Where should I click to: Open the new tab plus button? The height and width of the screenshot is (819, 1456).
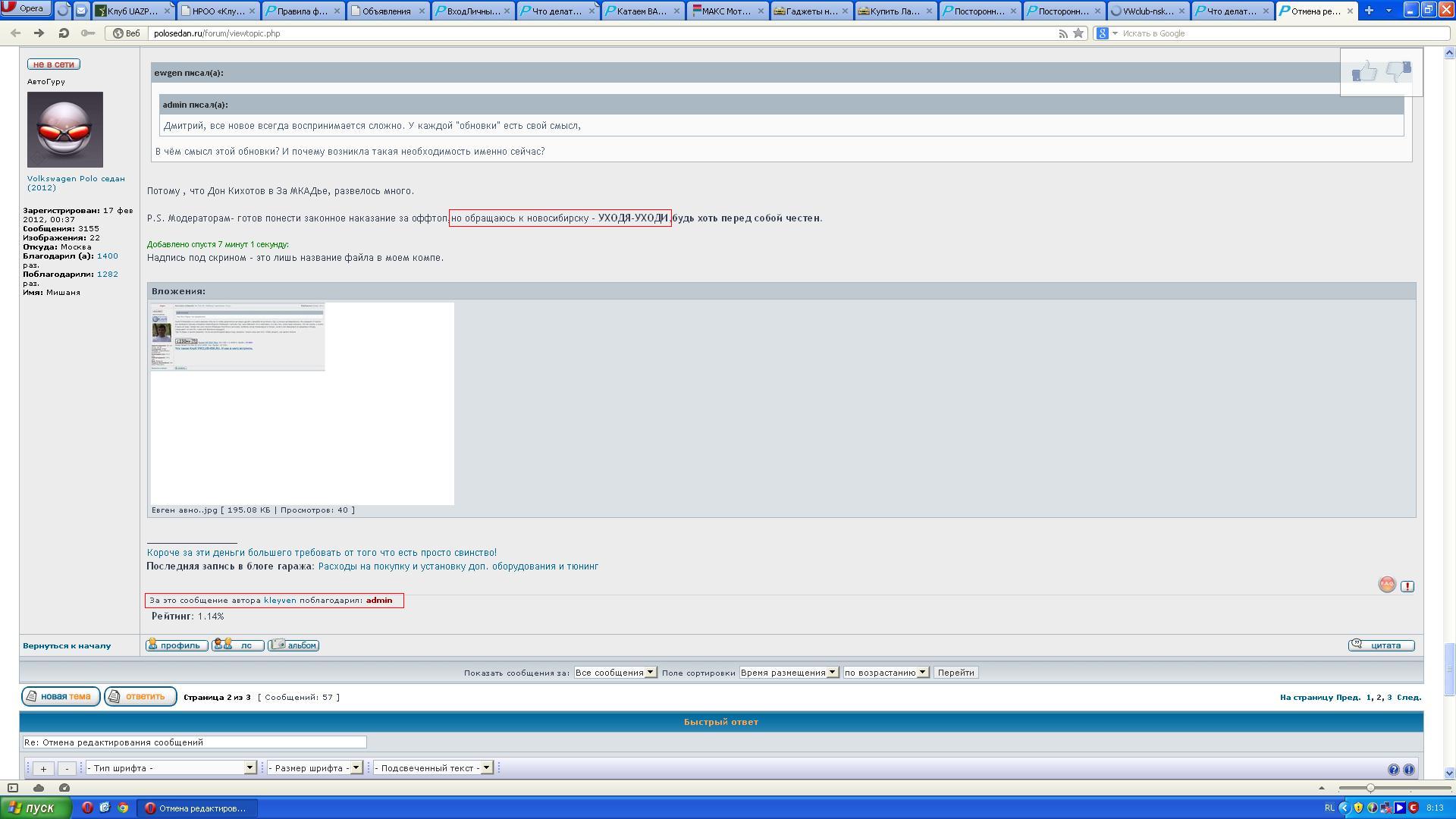[x=1369, y=11]
